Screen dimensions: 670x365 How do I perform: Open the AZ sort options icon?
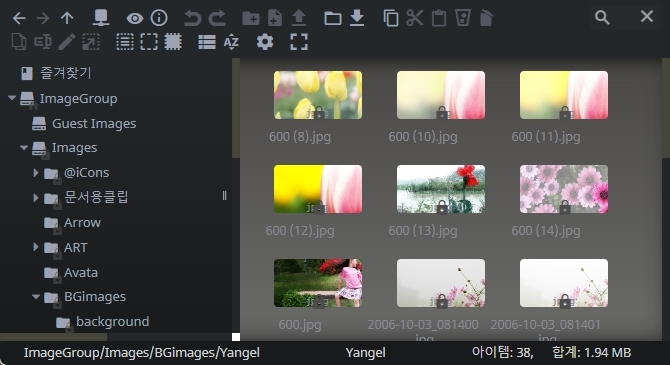click(x=231, y=42)
